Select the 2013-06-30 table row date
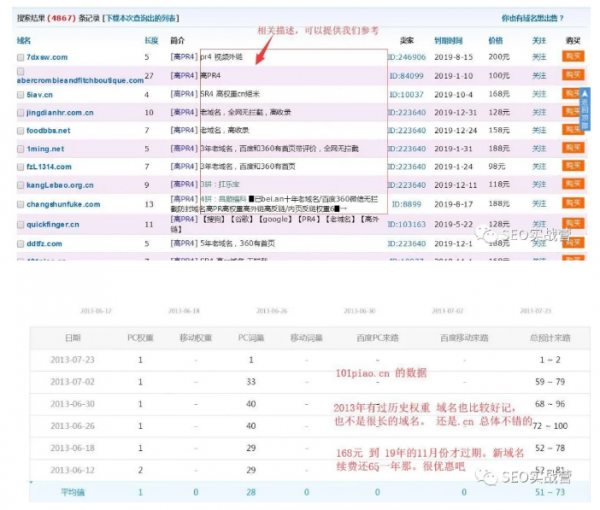Viewport: 600px width, 510px height. 72,404
